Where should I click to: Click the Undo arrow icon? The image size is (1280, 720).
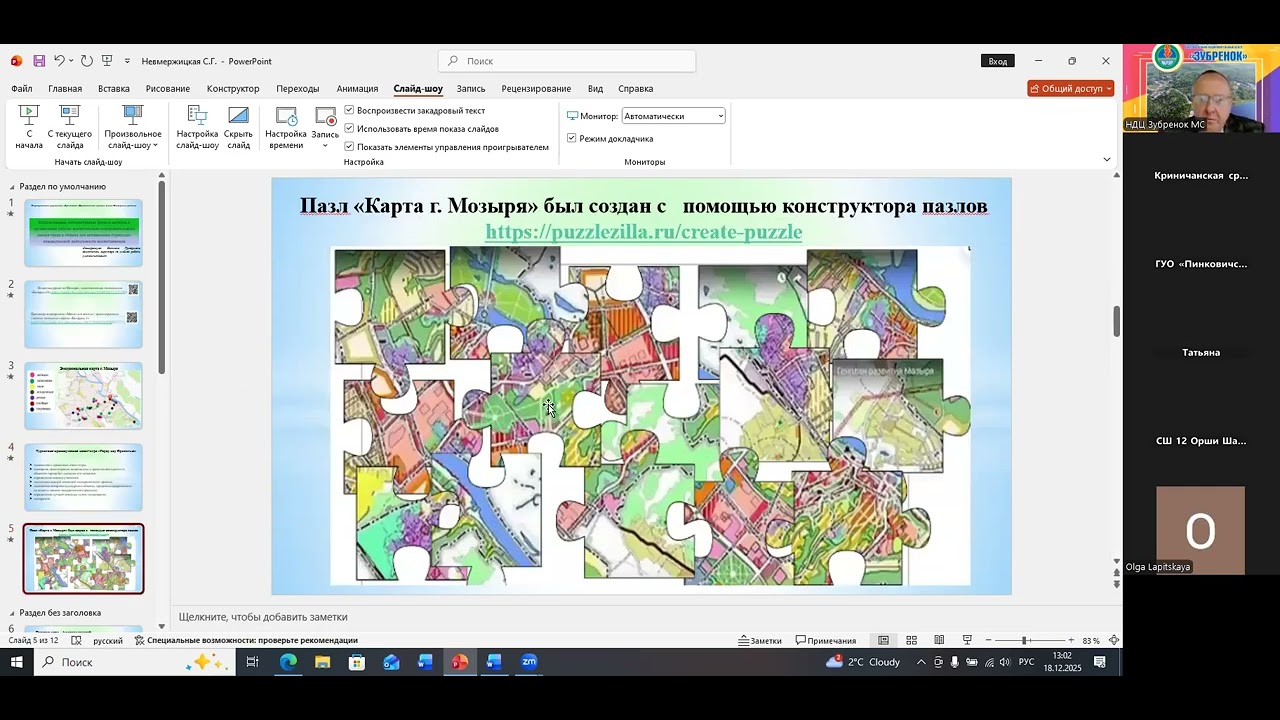(x=59, y=61)
